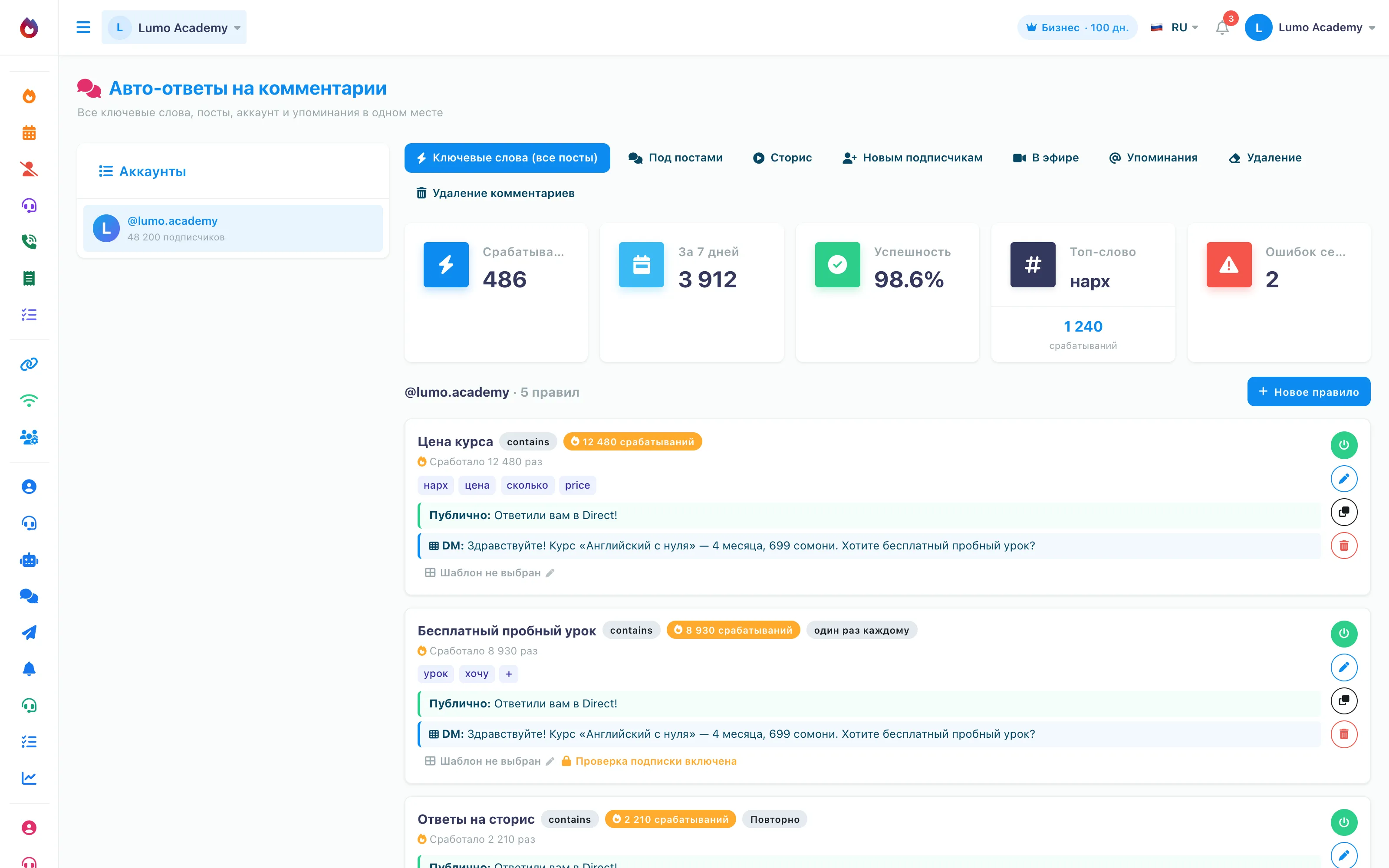Click Проверка подписки включена label

pyautogui.click(x=649, y=761)
